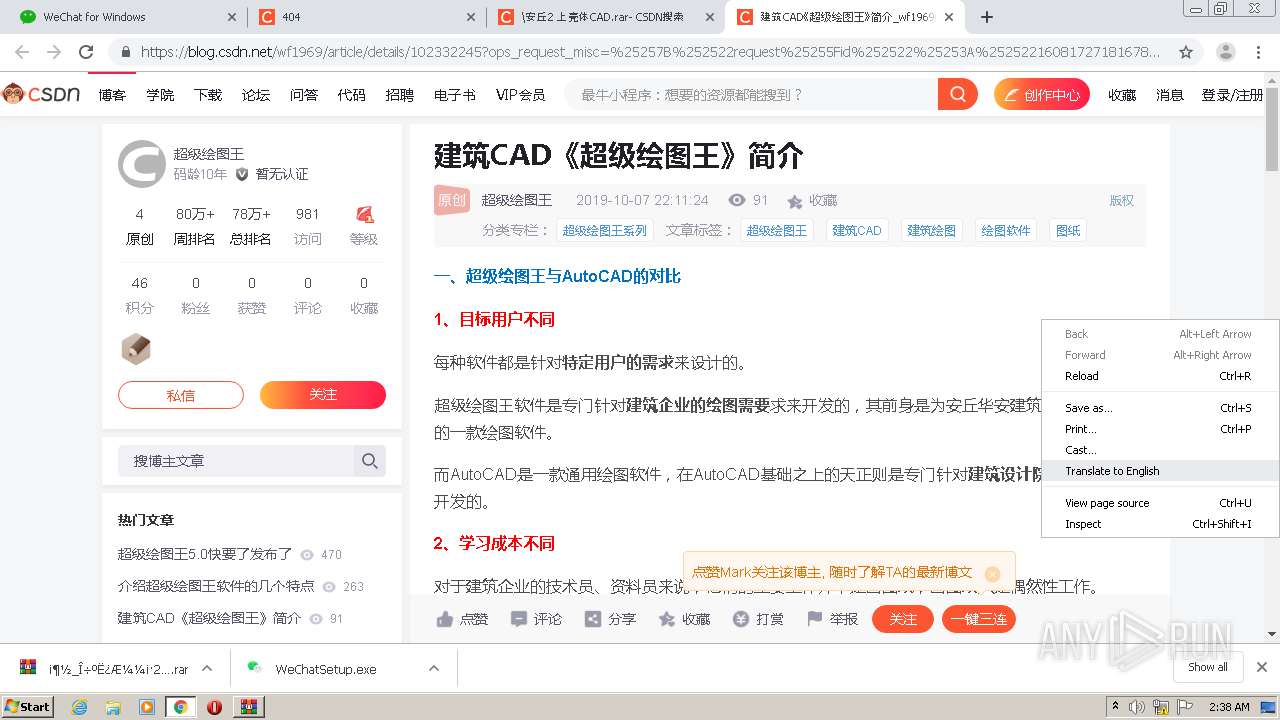
Task: Click the 超级绘图王系列 category tag
Action: click(605, 230)
